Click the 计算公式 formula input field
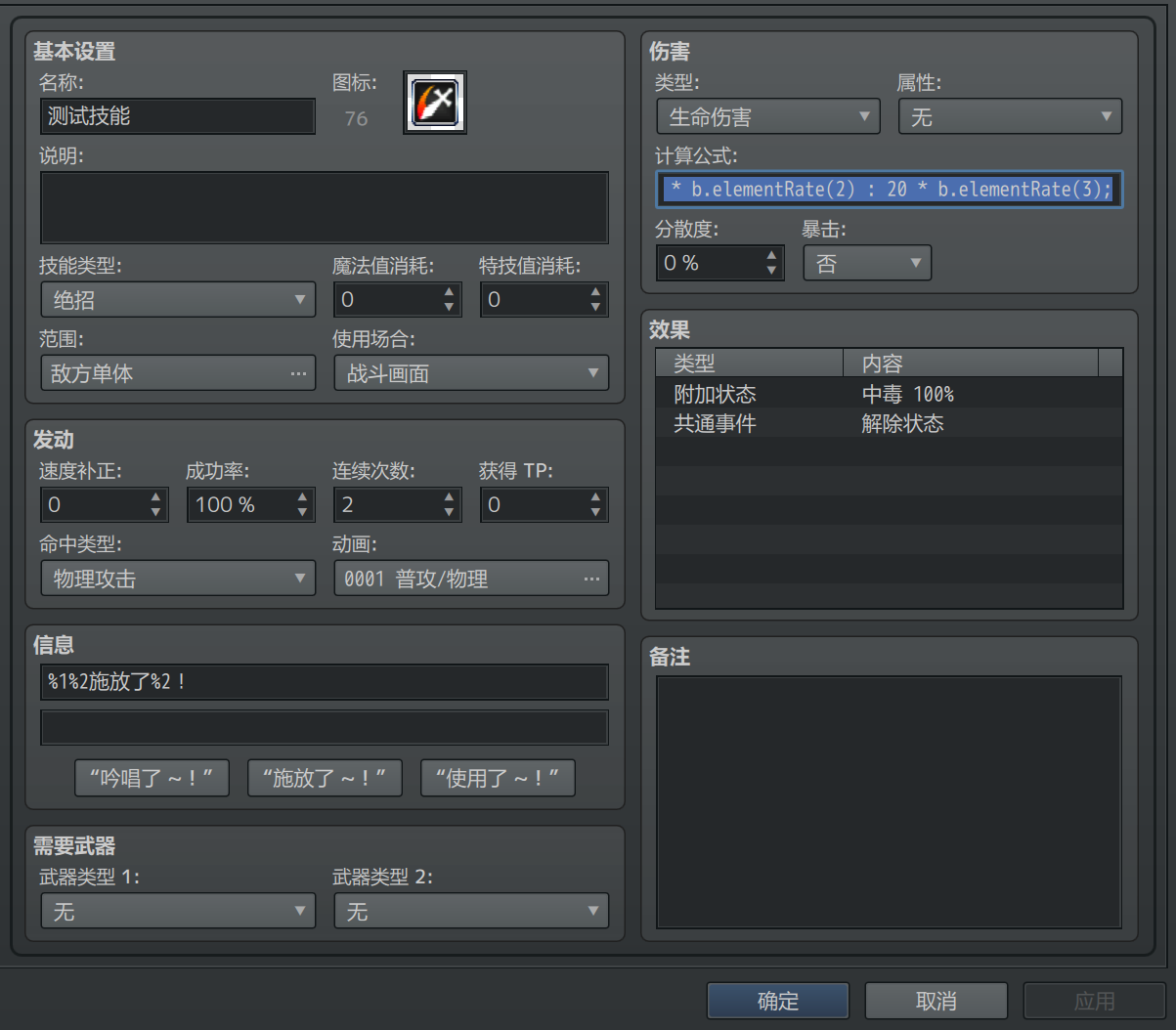The image size is (1176, 1030). pyautogui.click(x=889, y=190)
